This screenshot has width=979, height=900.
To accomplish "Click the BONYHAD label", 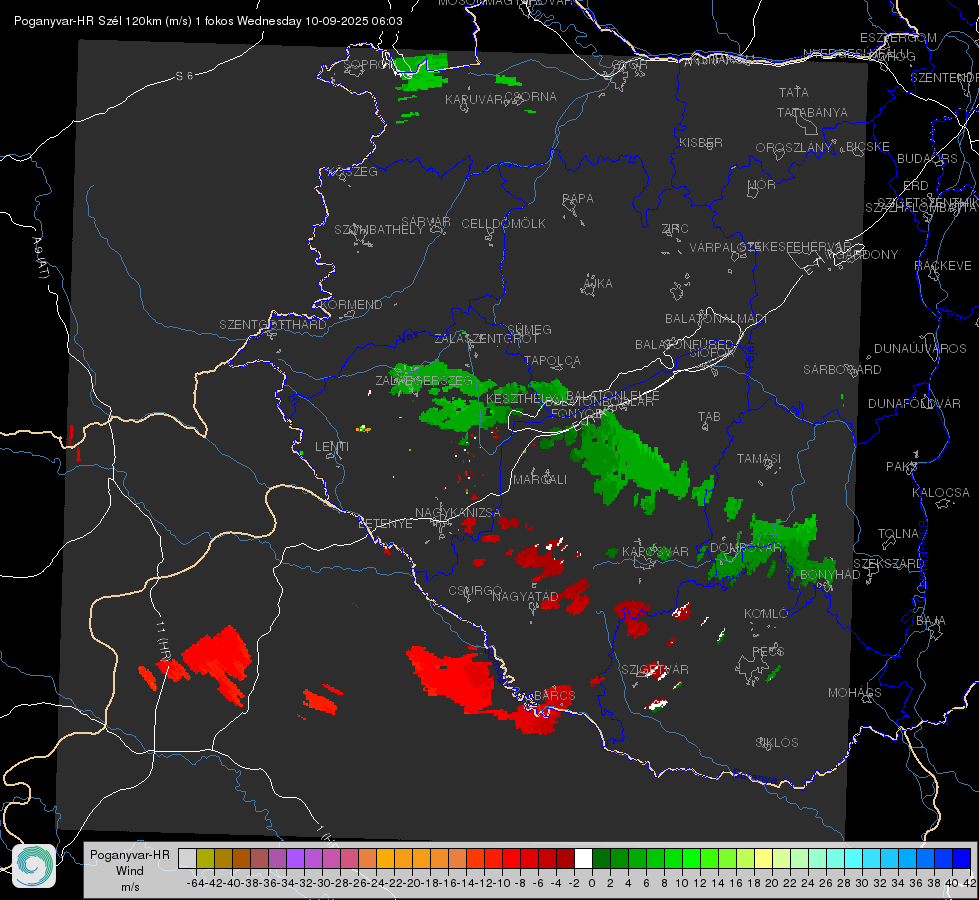I will pos(830,575).
